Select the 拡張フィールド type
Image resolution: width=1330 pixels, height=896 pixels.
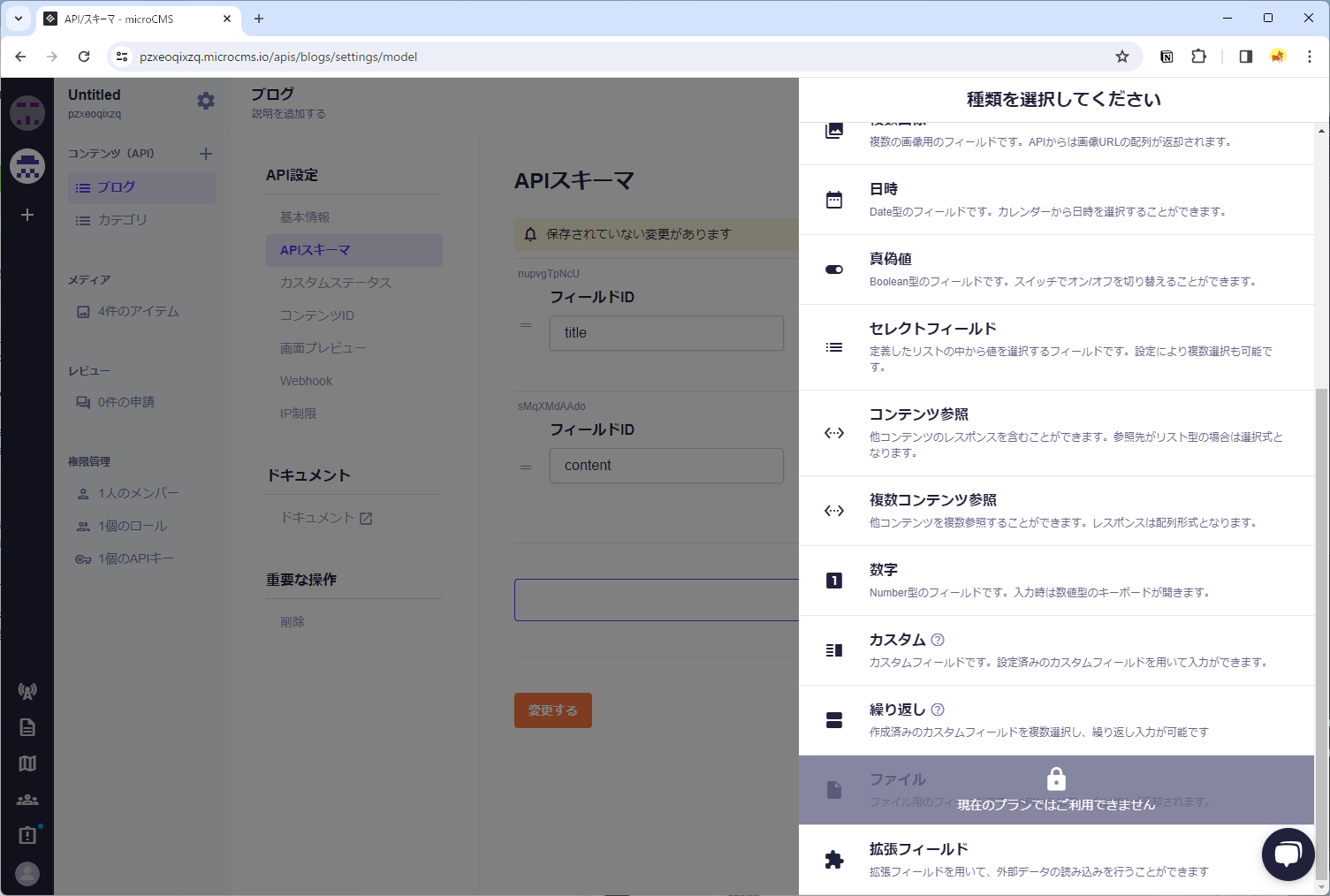(1056, 860)
